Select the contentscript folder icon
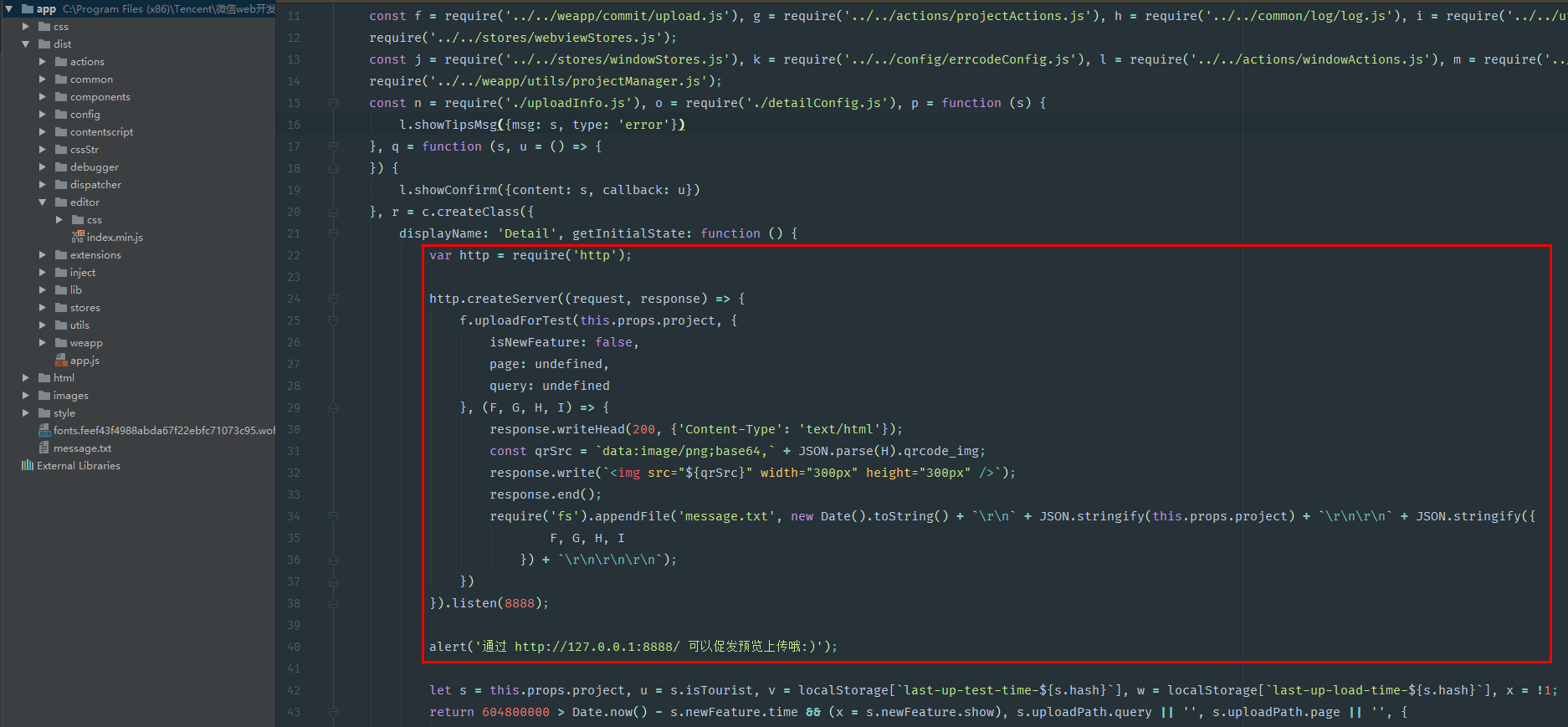Viewport: 1568px width, 727px height. pyautogui.click(x=61, y=132)
